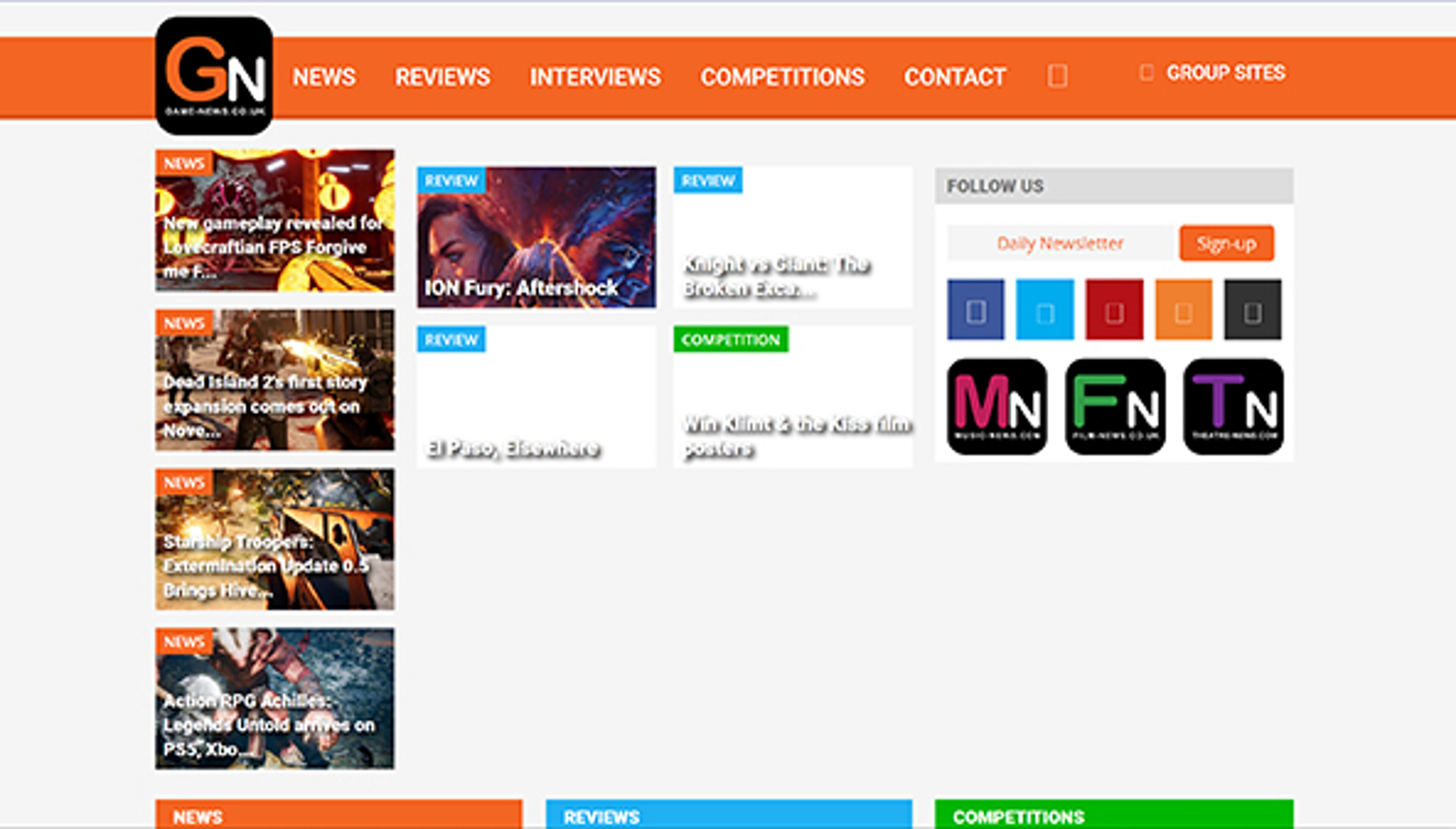Switch to the REVIEWS navigation item

pyautogui.click(x=444, y=77)
